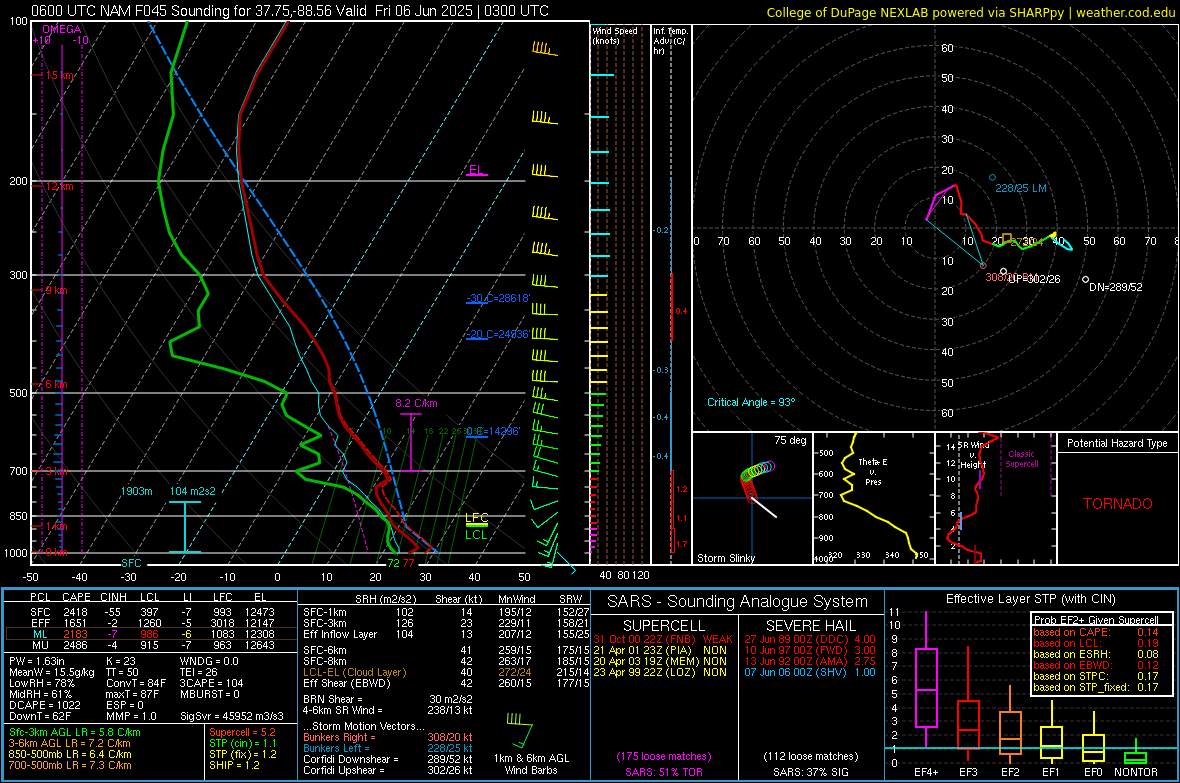
Task: Click the '700-500mb LR = 7.3 C/km' line
Action: 70,765
